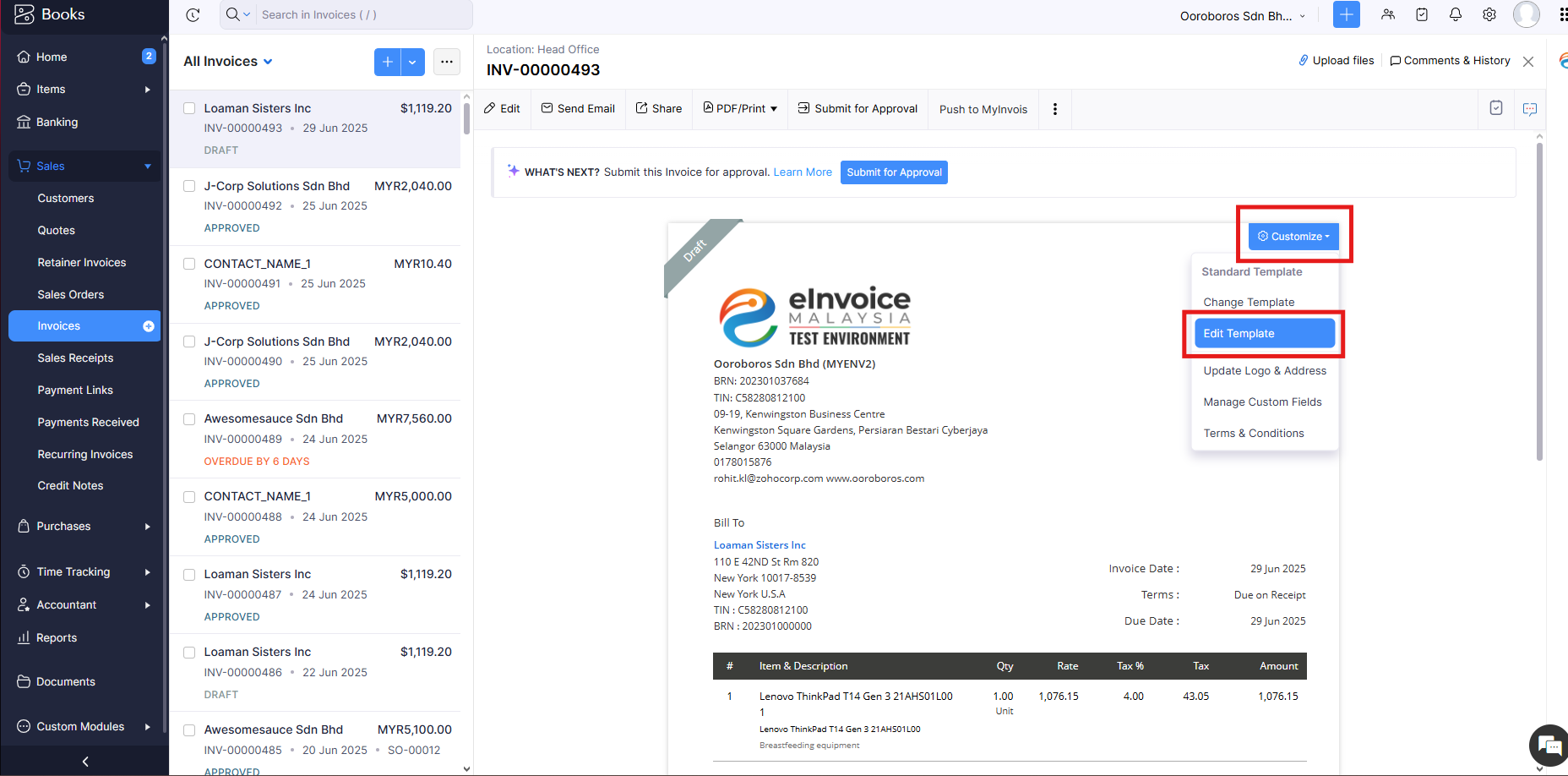The image size is (1568, 776).
Task: Open Quotes in sidebar
Action: 57,231
